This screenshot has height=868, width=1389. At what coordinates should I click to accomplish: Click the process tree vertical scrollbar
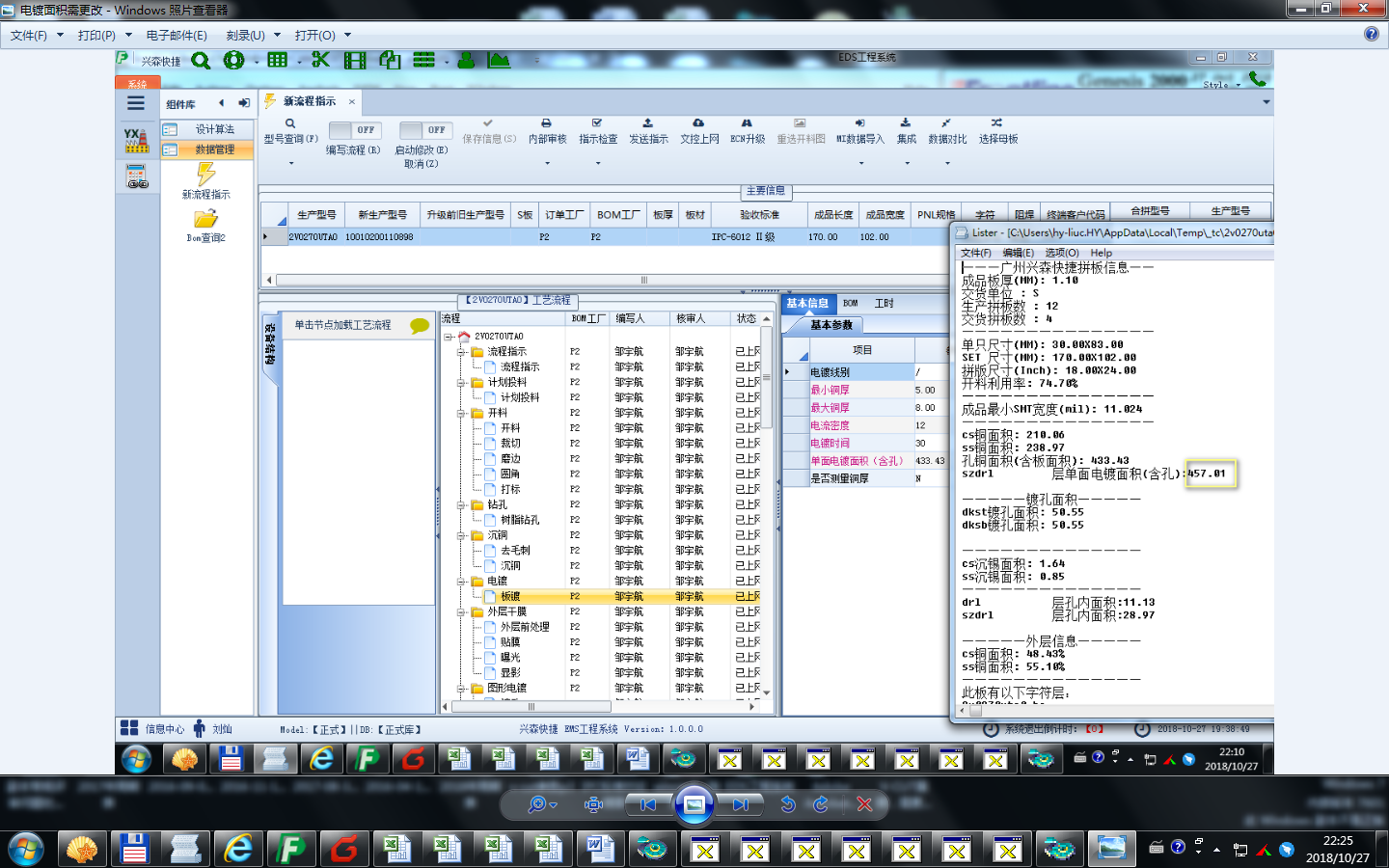[767, 505]
